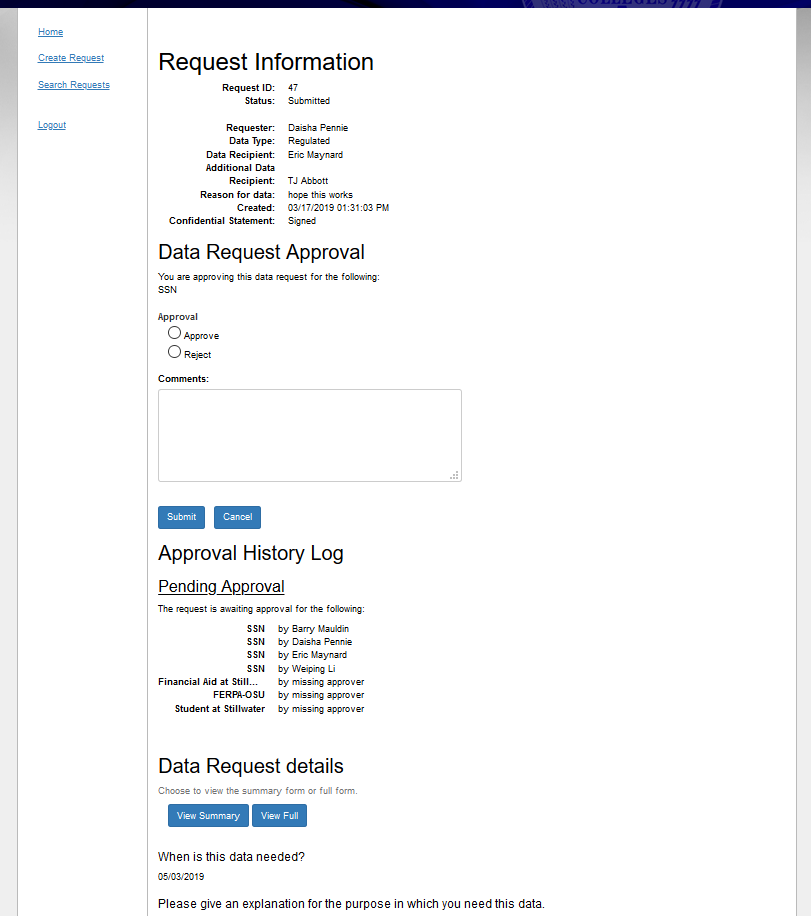Log out using the Logout link
Viewport: 811px width, 916px height.
[52, 125]
